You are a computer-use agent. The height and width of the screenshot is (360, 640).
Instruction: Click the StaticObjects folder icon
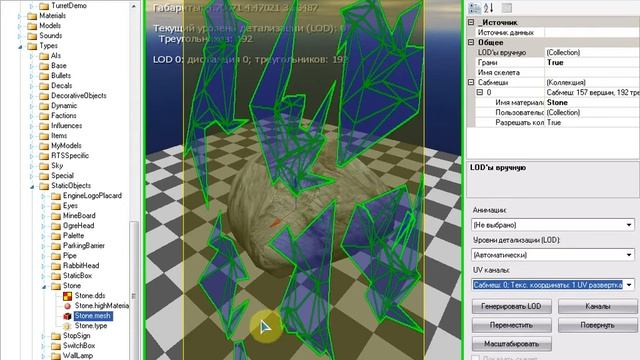pyautogui.click(x=44, y=186)
